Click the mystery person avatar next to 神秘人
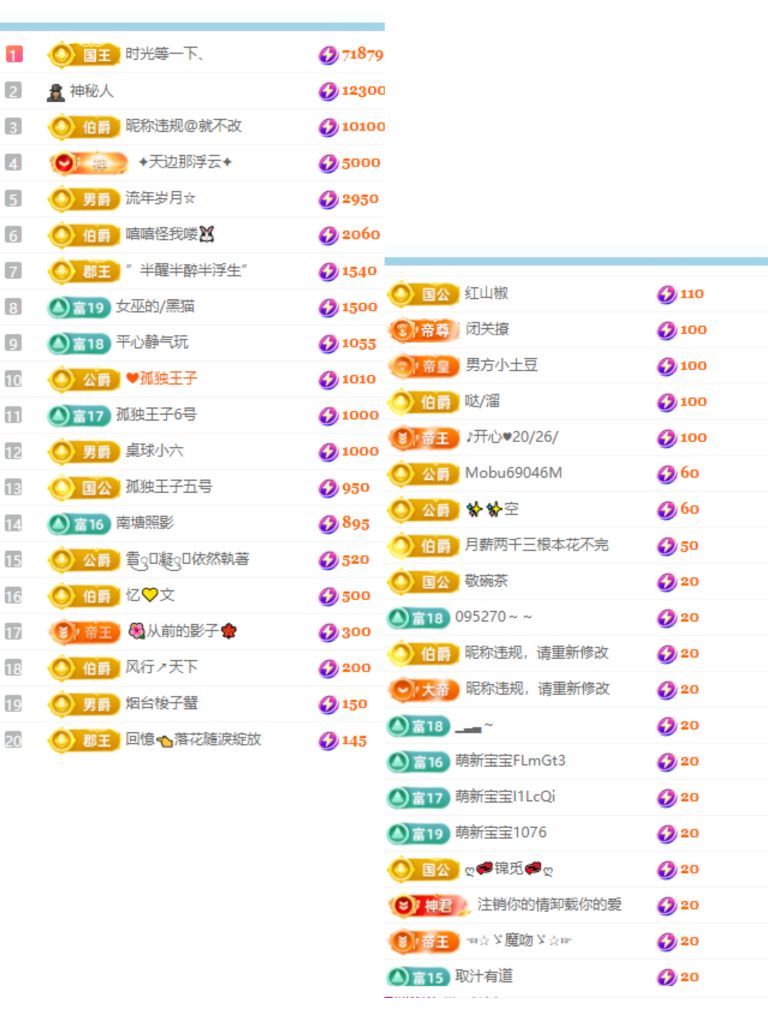Viewport: 768px width, 1024px height. point(56,91)
